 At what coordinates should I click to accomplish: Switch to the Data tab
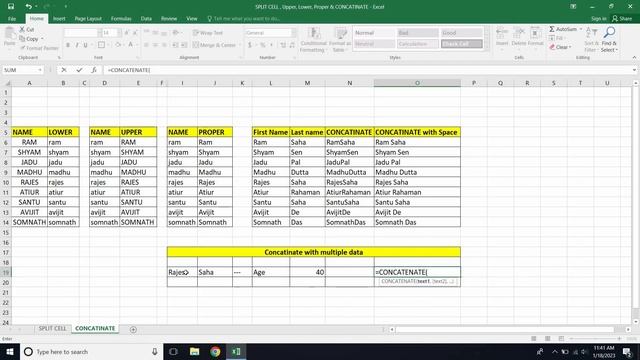pyautogui.click(x=146, y=19)
